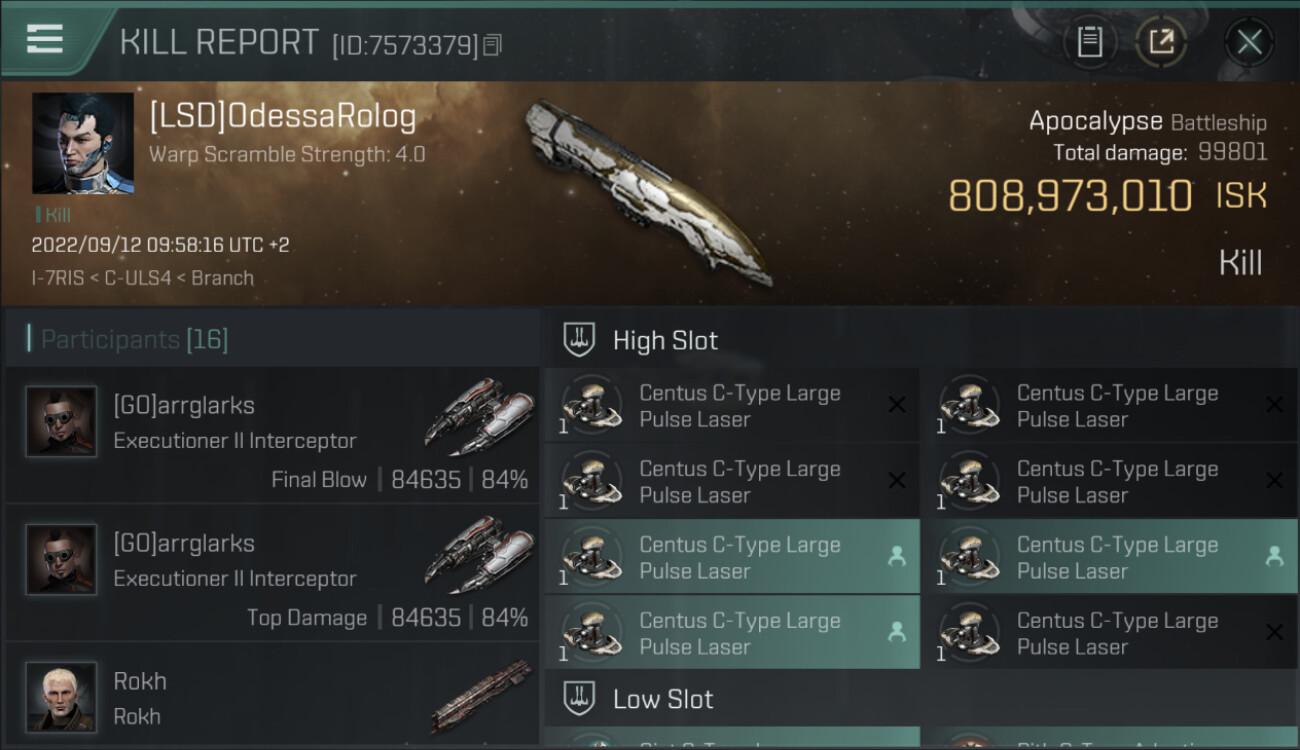The width and height of the screenshot is (1300, 750).
Task: Click the clipboard icon in the header
Action: pyautogui.click(x=1089, y=42)
